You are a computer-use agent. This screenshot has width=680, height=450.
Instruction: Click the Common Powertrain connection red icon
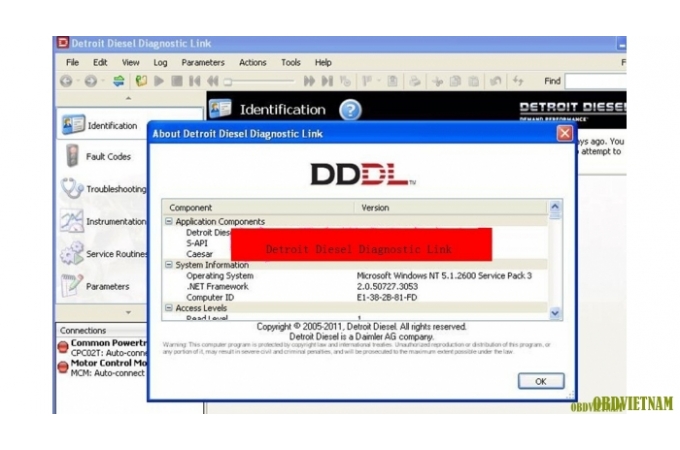63,347
